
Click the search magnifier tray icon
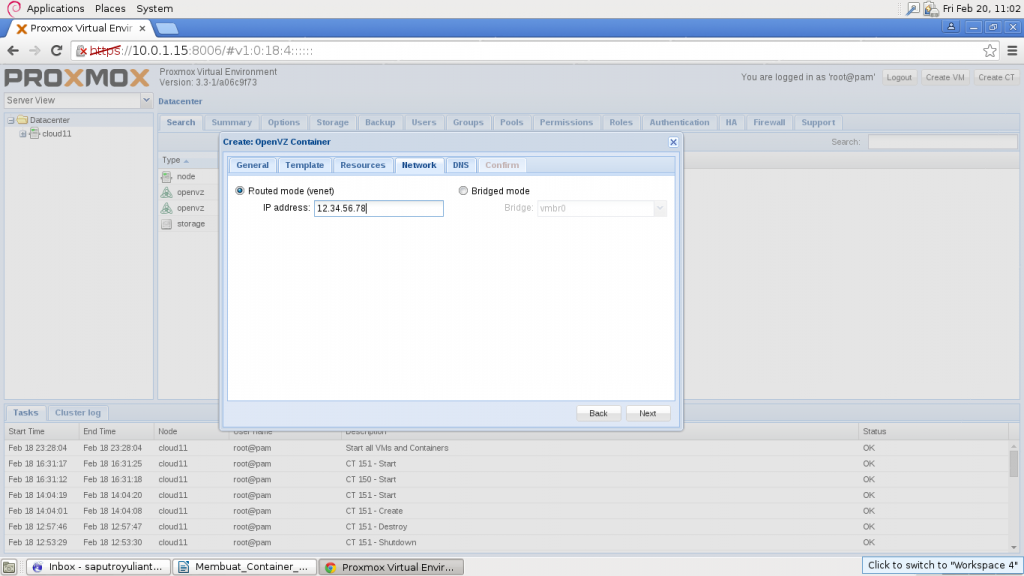[x=912, y=8]
